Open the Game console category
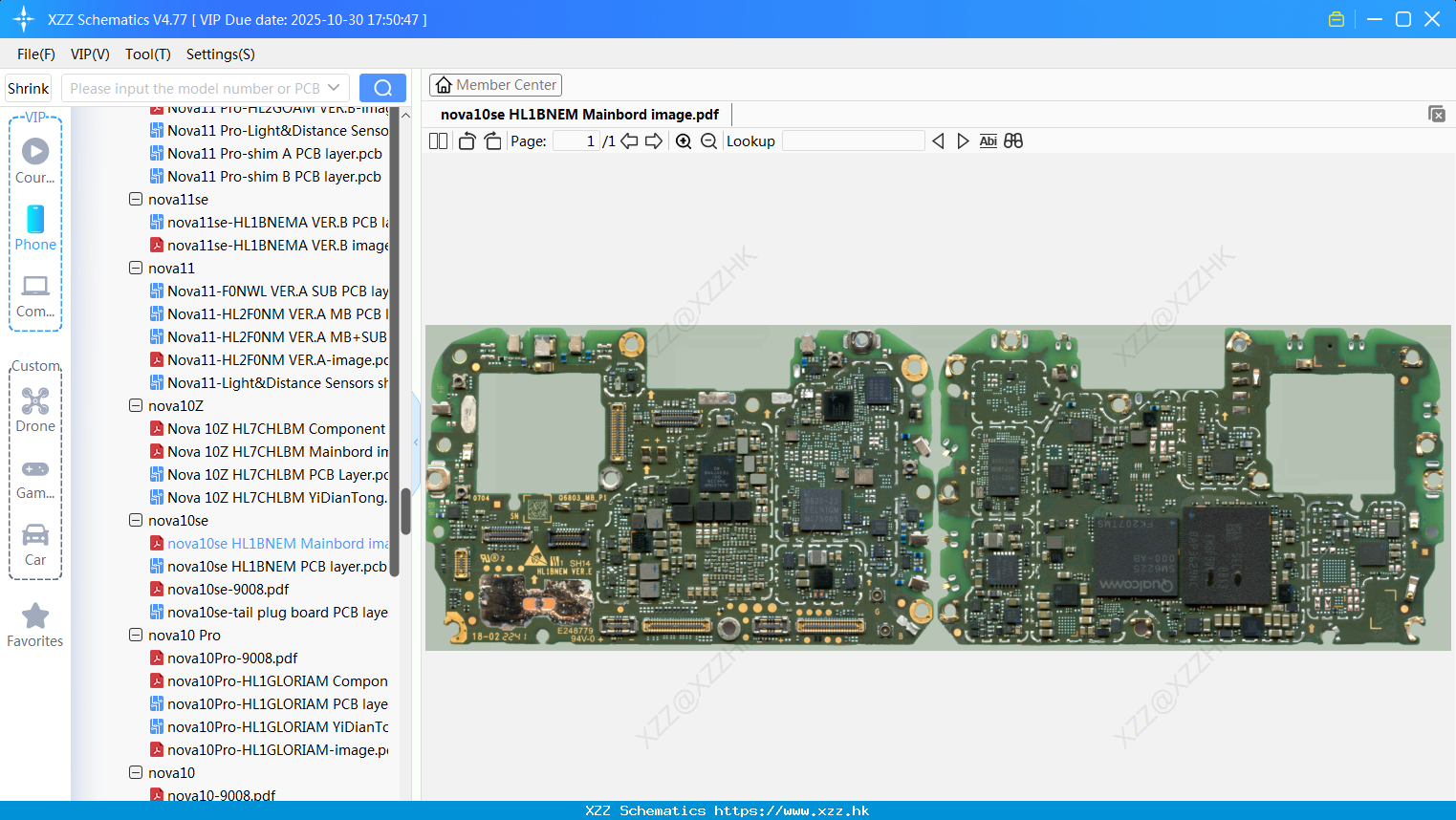 pyautogui.click(x=35, y=478)
